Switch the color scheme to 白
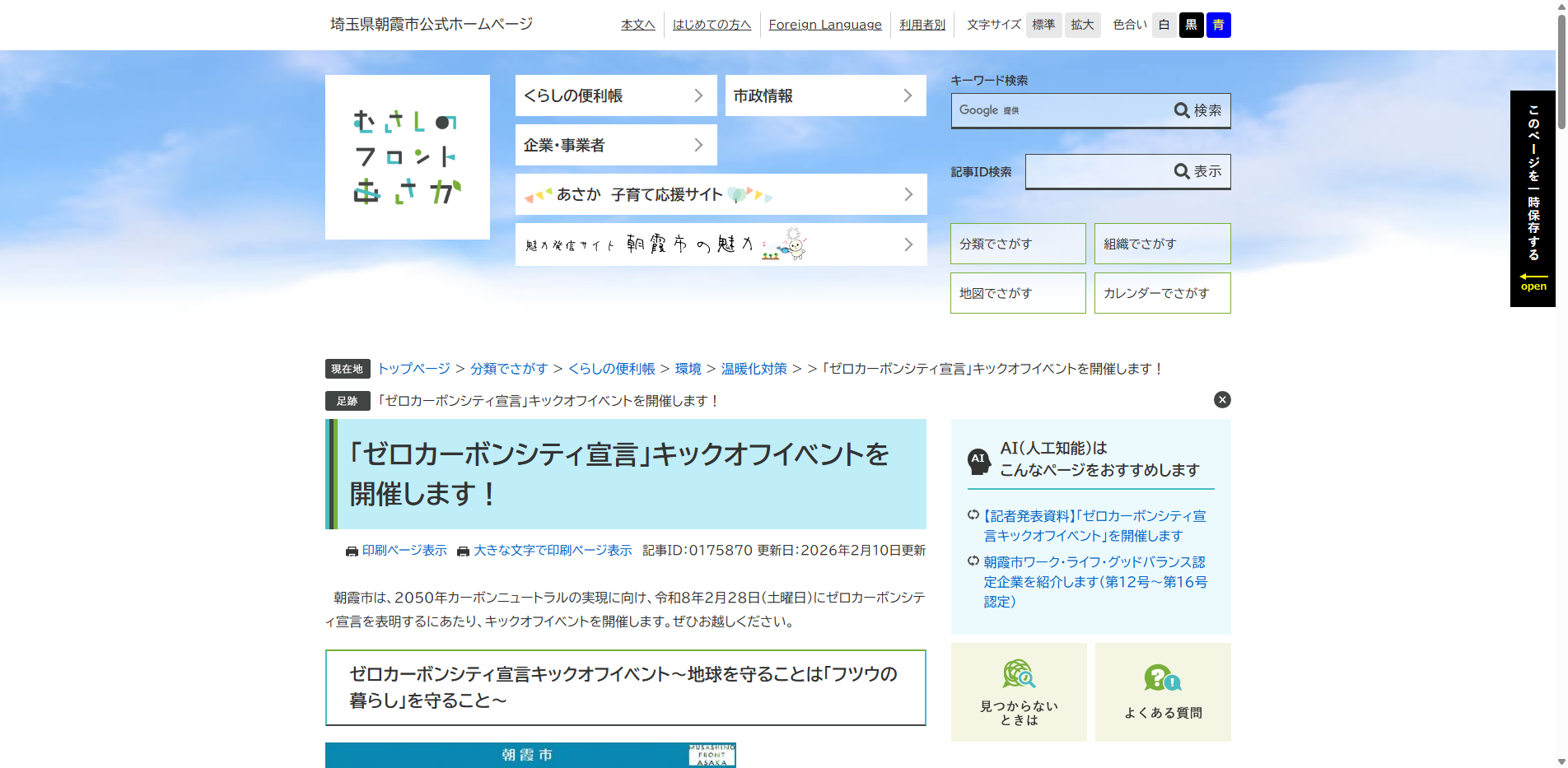The image size is (1568, 768). [1163, 25]
